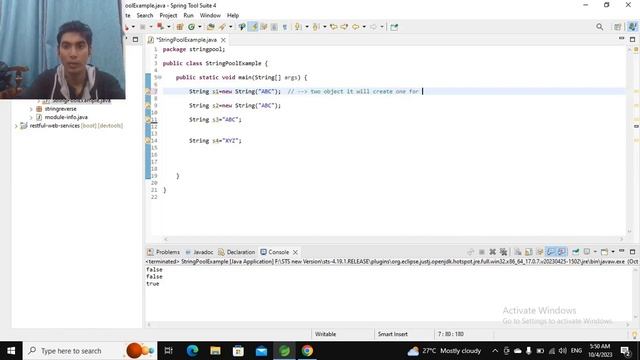The width and height of the screenshot is (640, 360).
Task: Click the New Java Package toolbar icon
Action: (x=180, y=27)
